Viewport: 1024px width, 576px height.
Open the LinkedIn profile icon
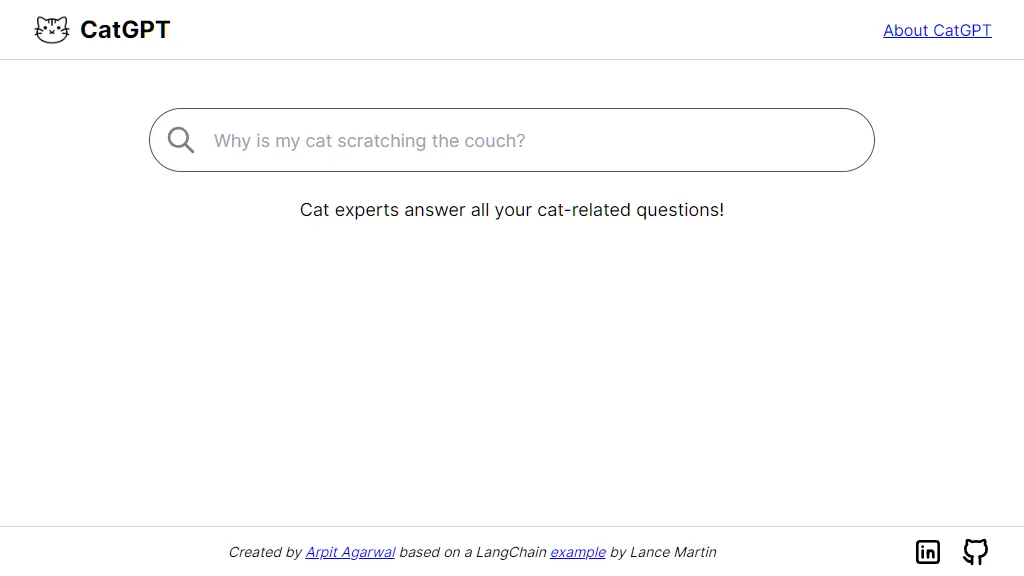[x=927, y=552]
